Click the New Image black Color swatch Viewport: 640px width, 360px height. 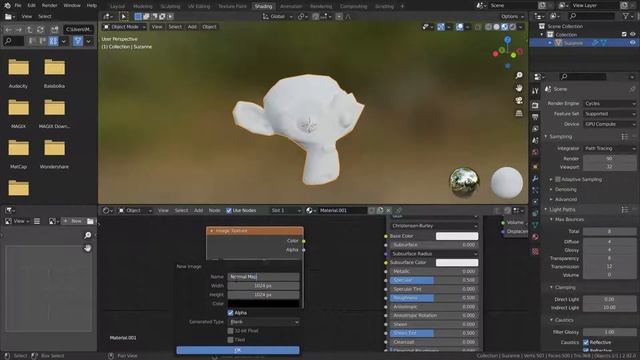pyautogui.click(x=264, y=304)
